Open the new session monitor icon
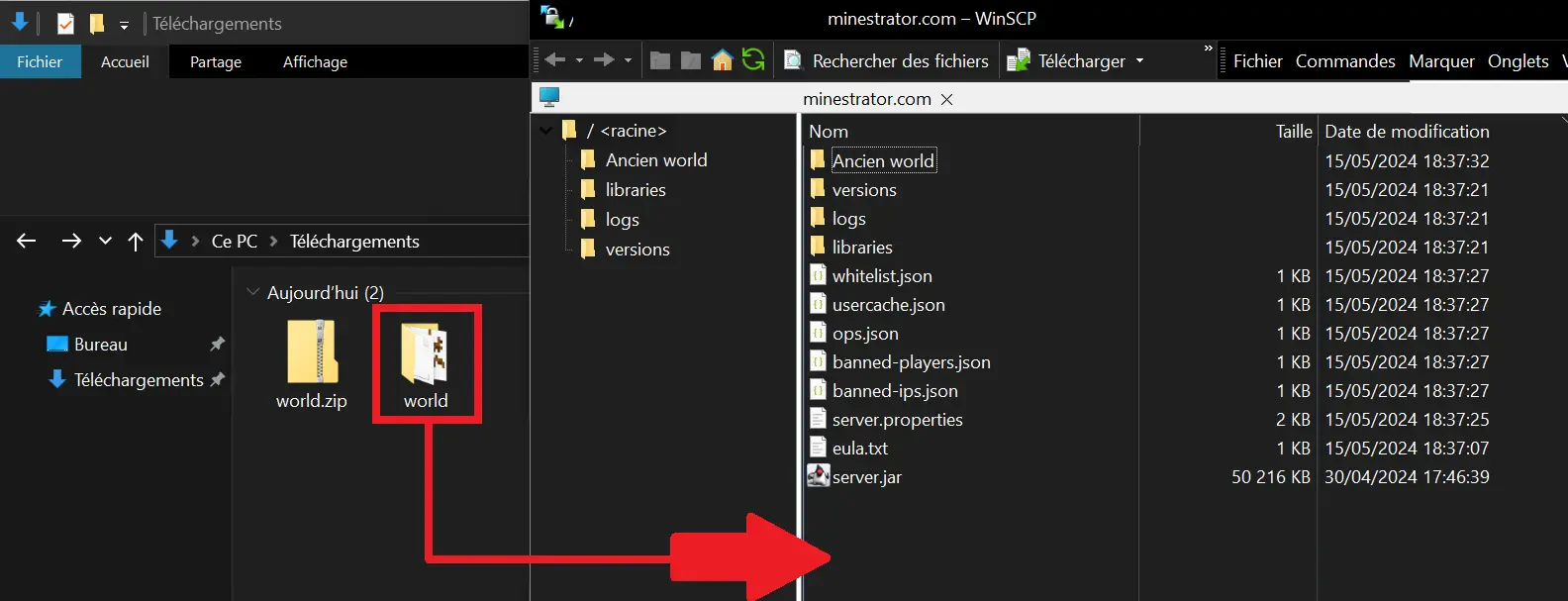This screenshot has height=601, width=1568. coord(549,97)
